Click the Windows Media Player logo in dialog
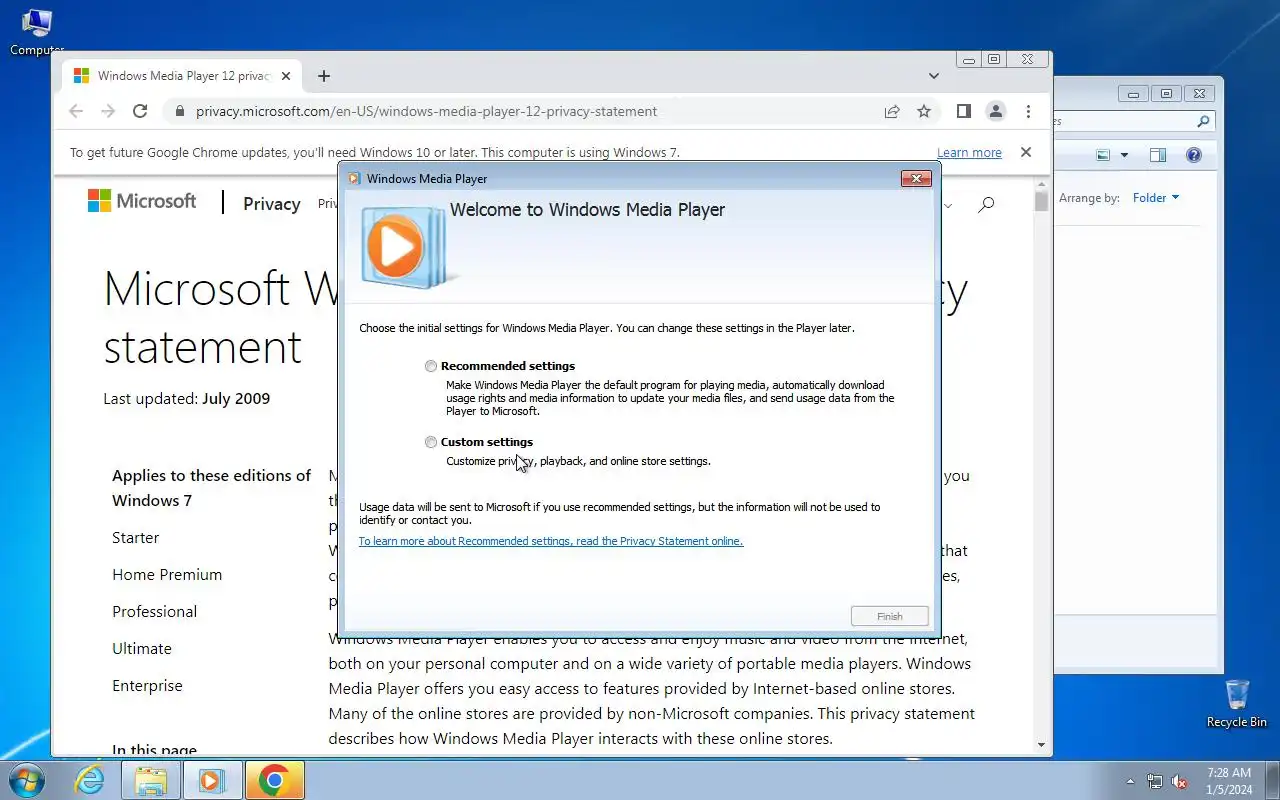This screenshot has height=800, width=1280. point(407,247)
